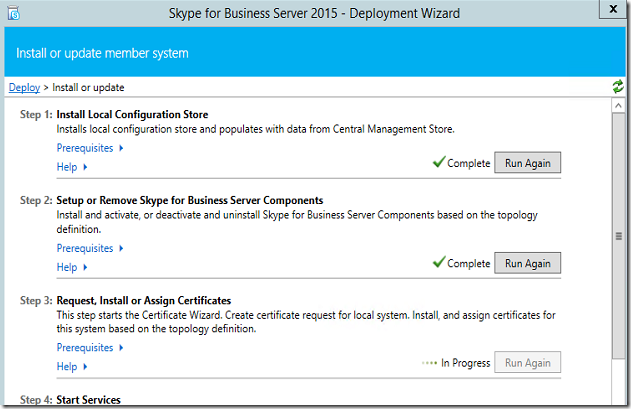Click the green refresh icon
Screen dimensions: 631x409
pyautogui.click(x=618, y=88)
